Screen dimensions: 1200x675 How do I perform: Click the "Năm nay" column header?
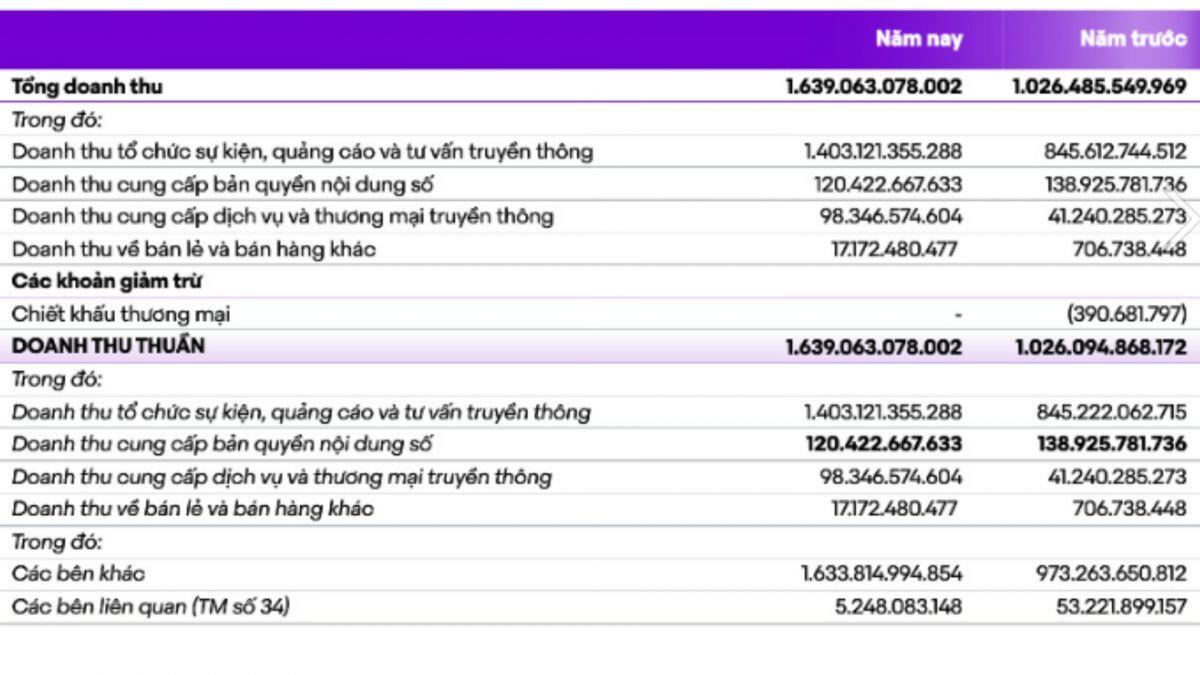coord(919,39)
